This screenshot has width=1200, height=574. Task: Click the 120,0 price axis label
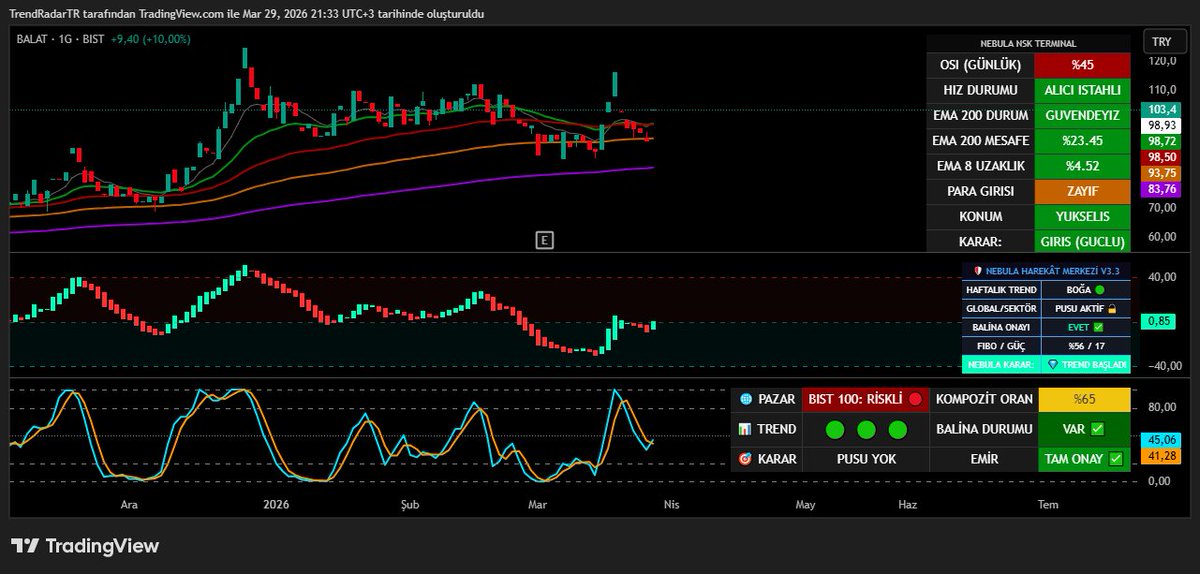coord(1162,61)
